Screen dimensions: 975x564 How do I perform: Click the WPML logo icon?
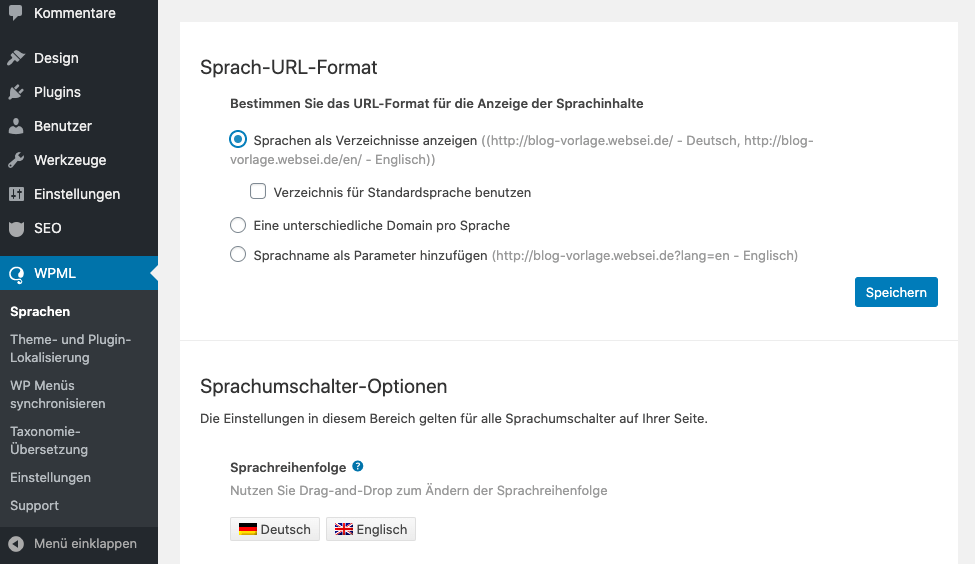click(x=16, y=273)
